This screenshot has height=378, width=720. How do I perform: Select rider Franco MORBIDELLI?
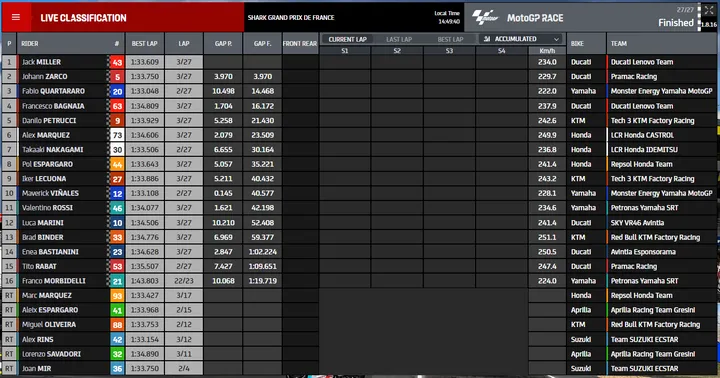point(54,281)
